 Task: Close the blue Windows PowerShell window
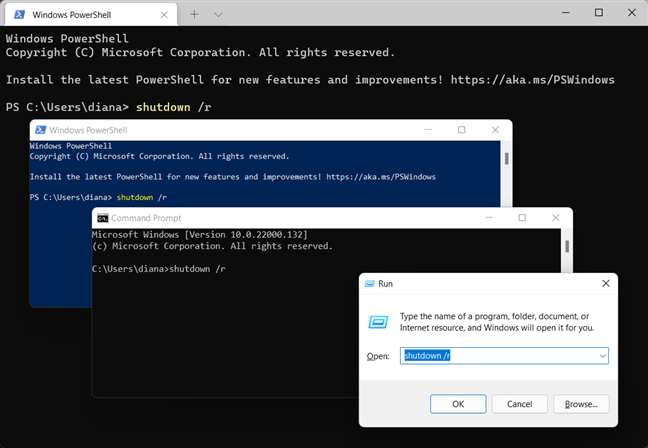[495, 130]
